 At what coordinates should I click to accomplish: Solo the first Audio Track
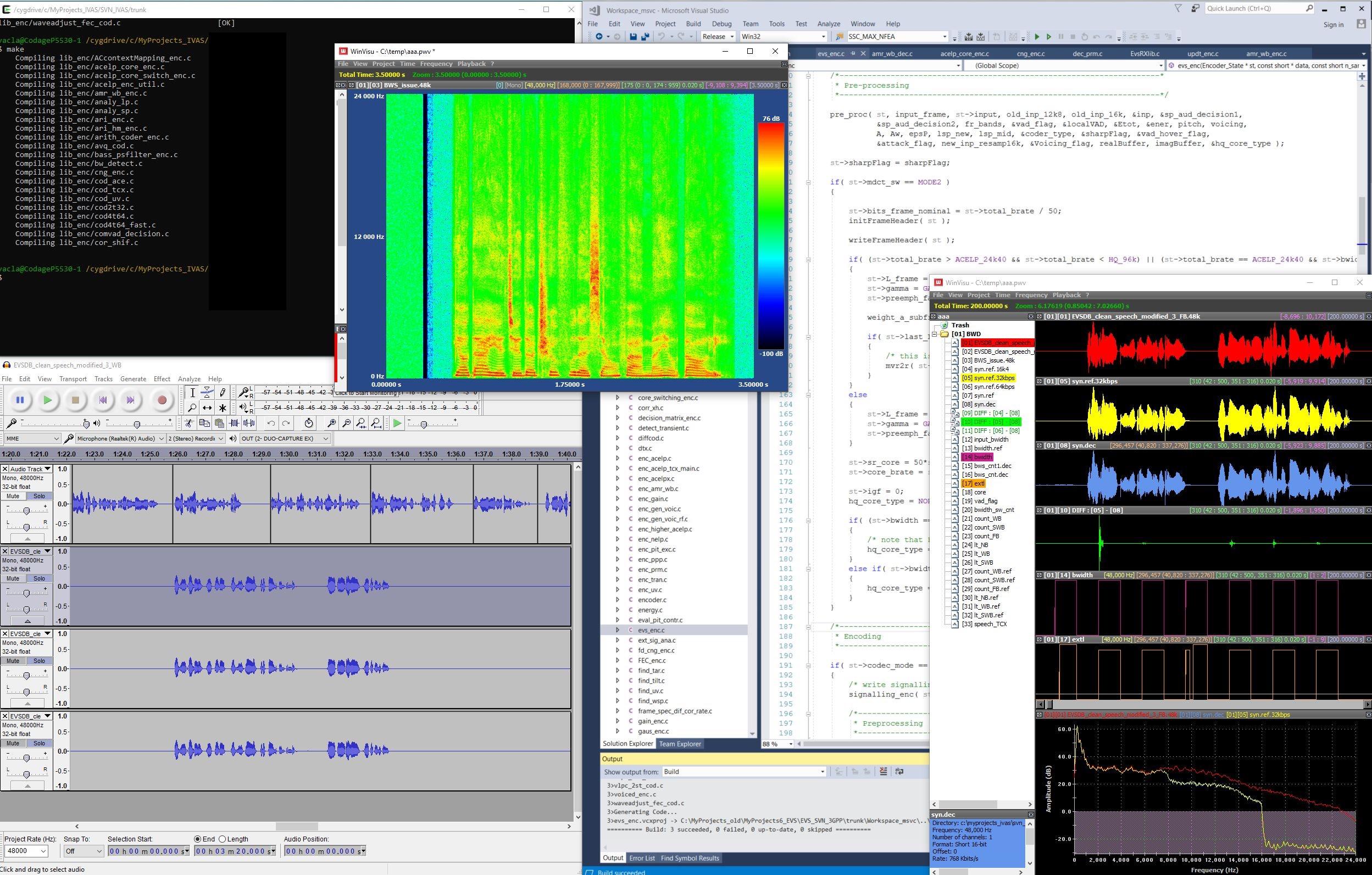pos(40,496)
